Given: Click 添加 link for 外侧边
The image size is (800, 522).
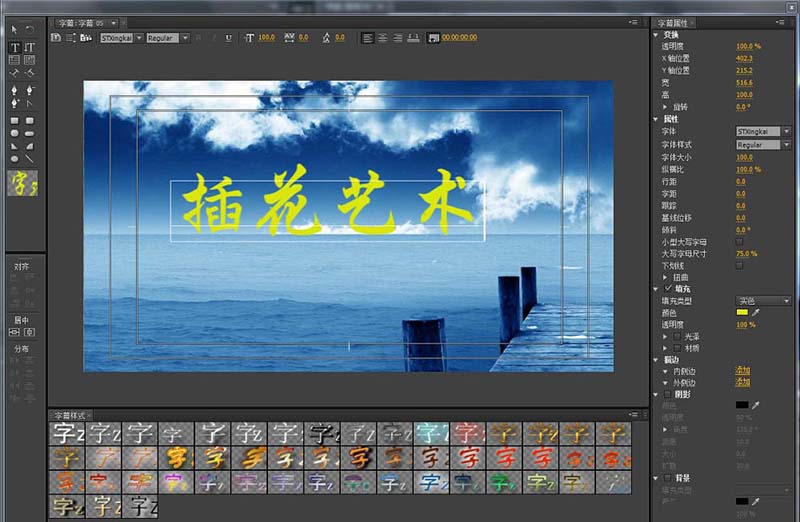Looking at the screenshot, I should click(x=743, y=383).
